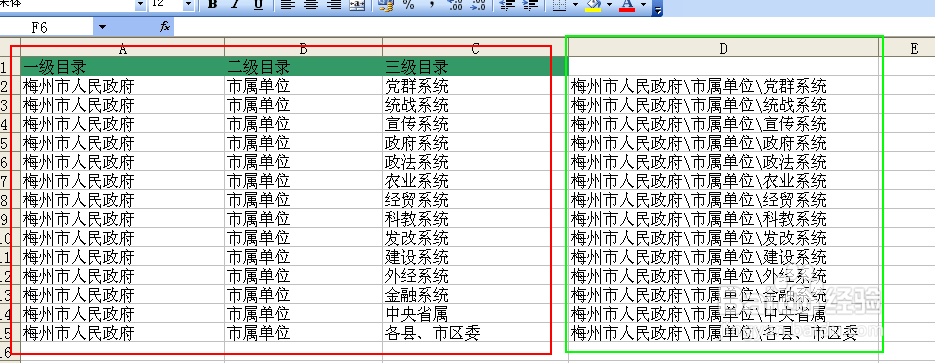The height and width of the screenshot is (363, 935).
Task: Select cell 科教系统 in column C
Action: pos(475,219)
